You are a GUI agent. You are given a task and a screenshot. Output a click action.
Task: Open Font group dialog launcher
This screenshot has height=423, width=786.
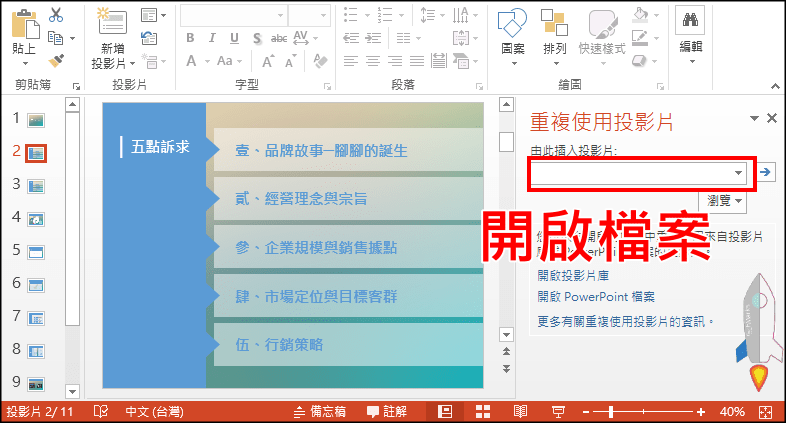327,86
